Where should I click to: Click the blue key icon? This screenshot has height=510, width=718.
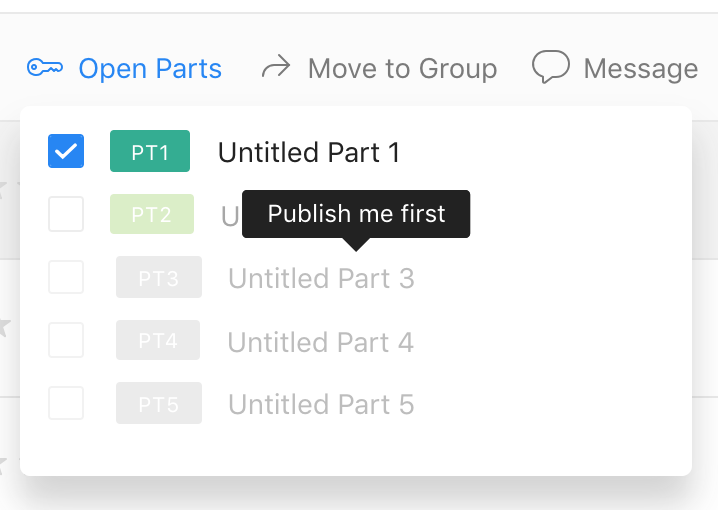(x=45, y=68)
